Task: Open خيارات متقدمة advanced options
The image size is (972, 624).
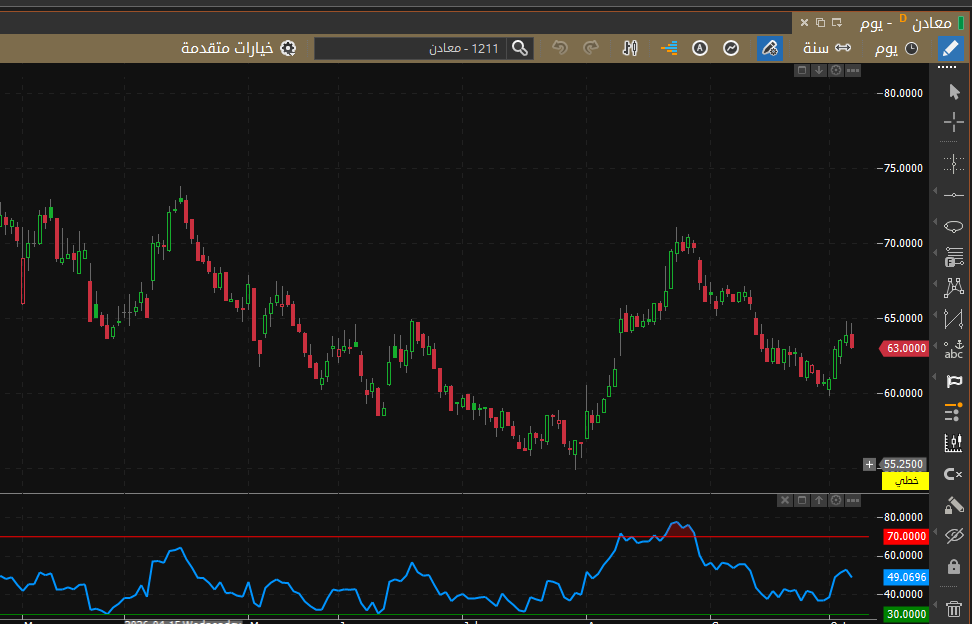Action: click(239, 48)
